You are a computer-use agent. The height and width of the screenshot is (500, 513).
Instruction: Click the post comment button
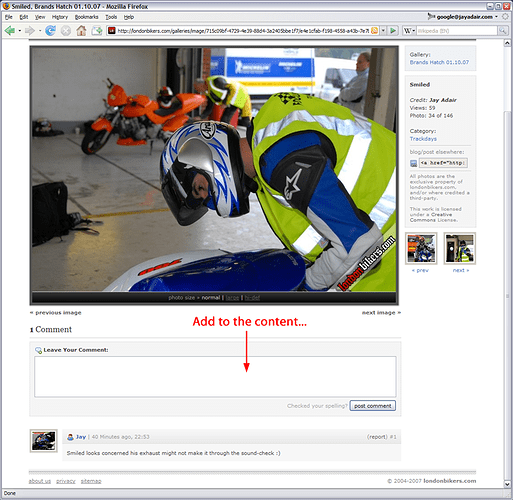(373, 406)
